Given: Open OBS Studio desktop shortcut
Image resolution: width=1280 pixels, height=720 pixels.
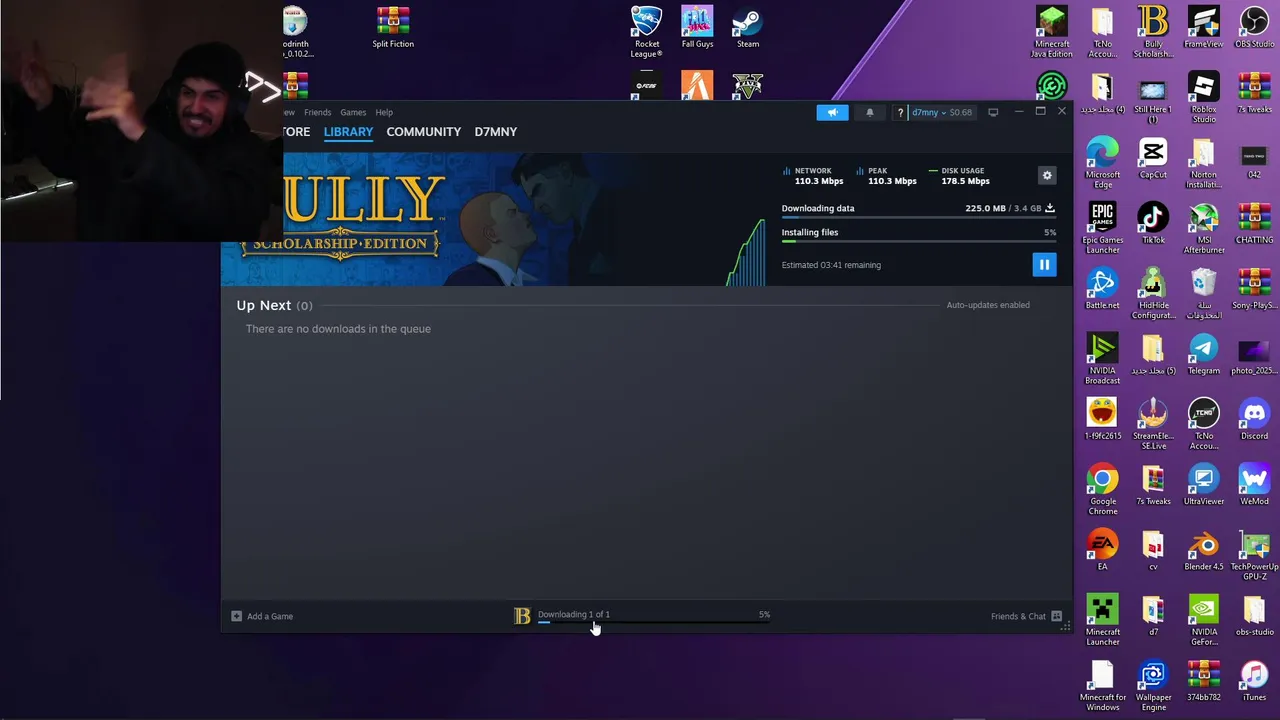Looking at the screenshot, I should point(1254,27).
